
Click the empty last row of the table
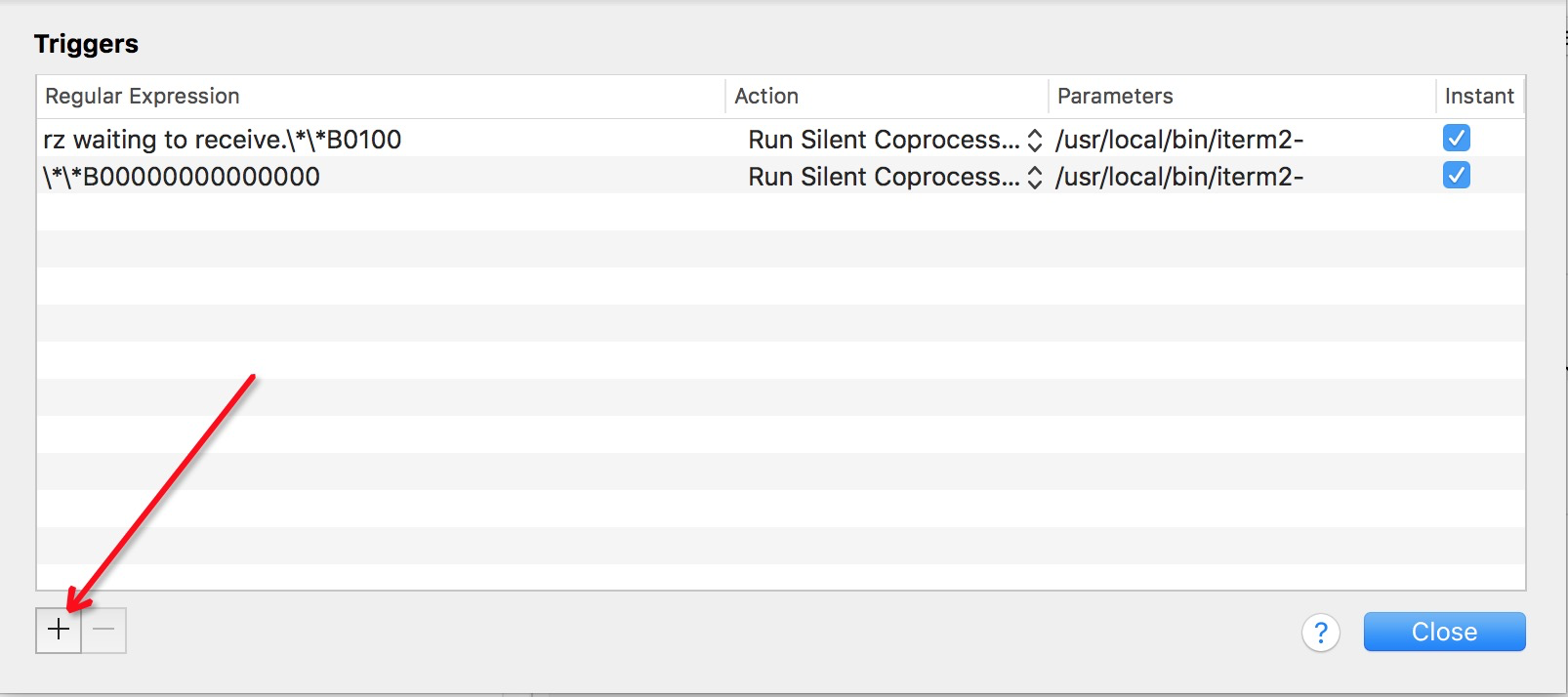coord(779,576)
